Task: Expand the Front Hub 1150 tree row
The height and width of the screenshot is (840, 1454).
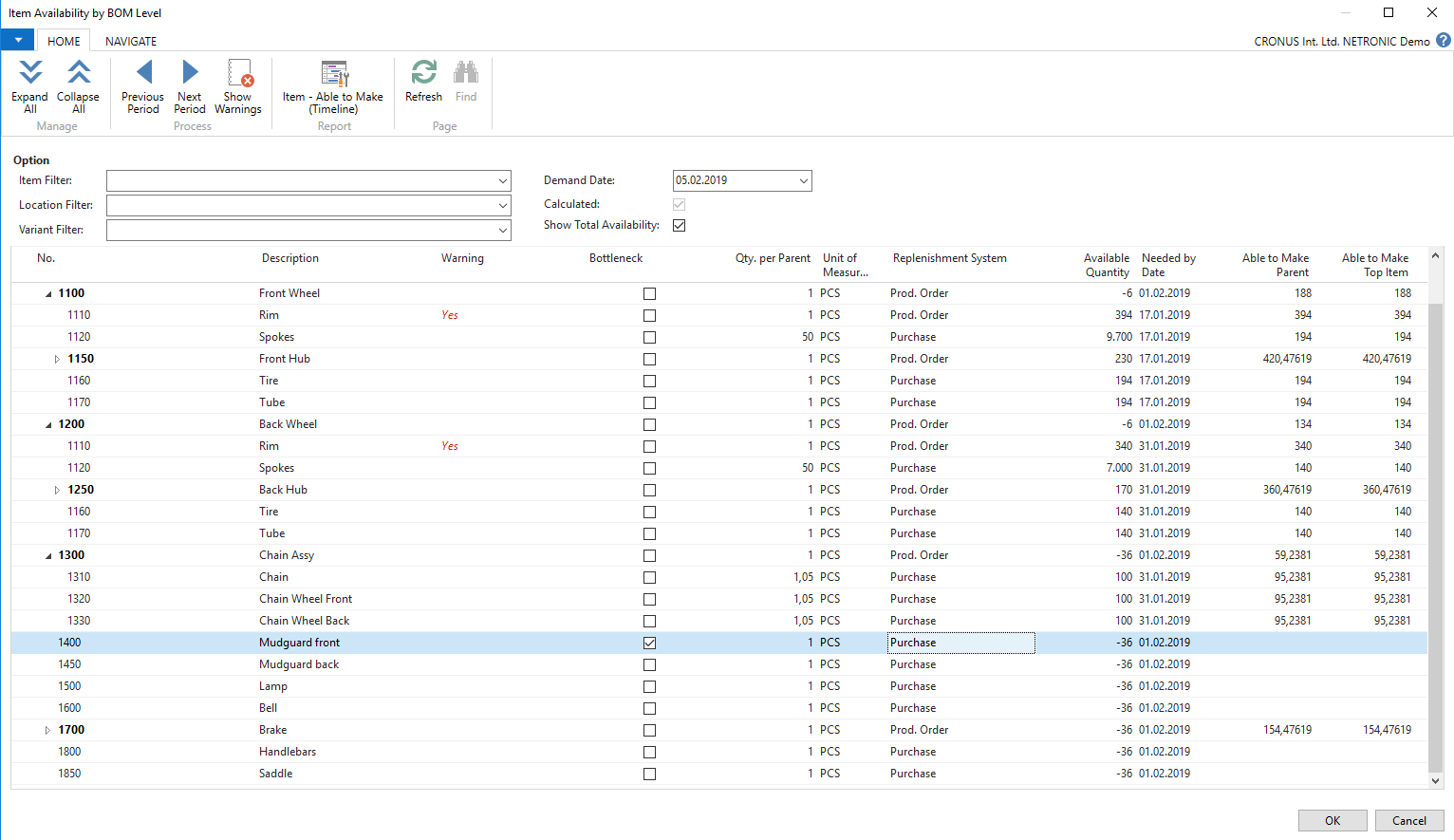Action: click(x=56, y=359)
